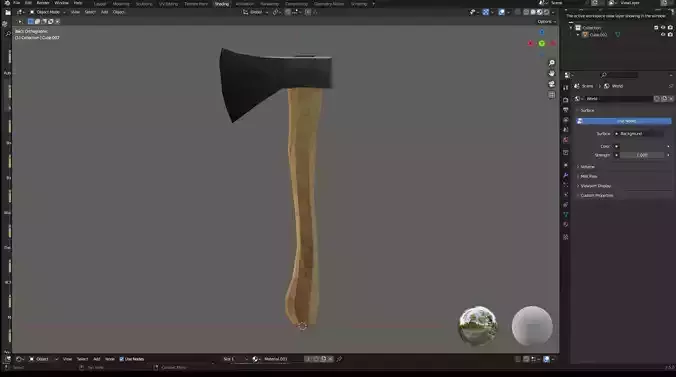
Task: Open the Global transform orientation dropdown
Action: pos(255,13)
